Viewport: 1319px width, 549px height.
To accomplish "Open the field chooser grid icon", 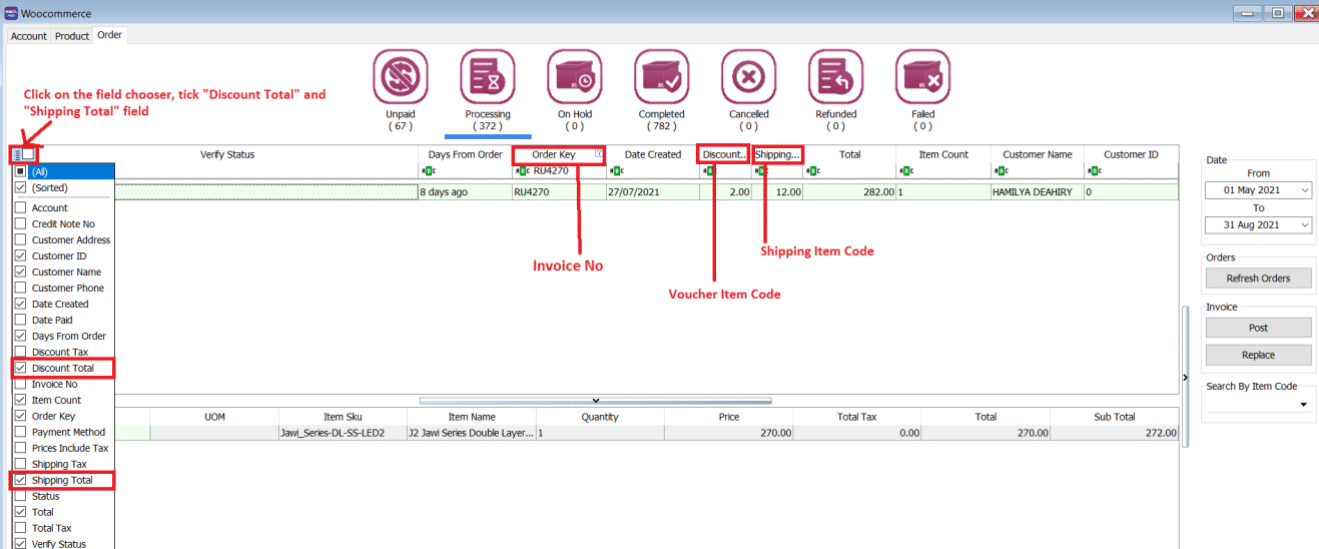I will pos(20,154).
